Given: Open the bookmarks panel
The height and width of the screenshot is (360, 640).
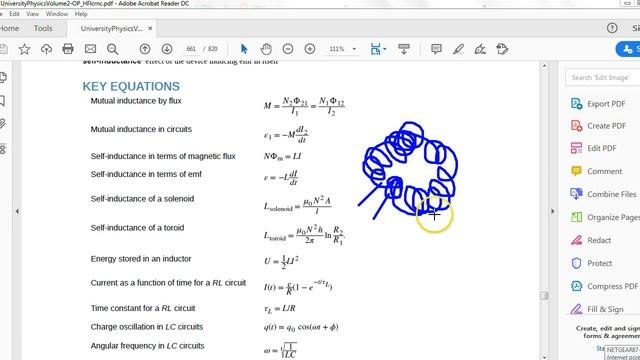Looking at the screenshot, I should 2,101.
